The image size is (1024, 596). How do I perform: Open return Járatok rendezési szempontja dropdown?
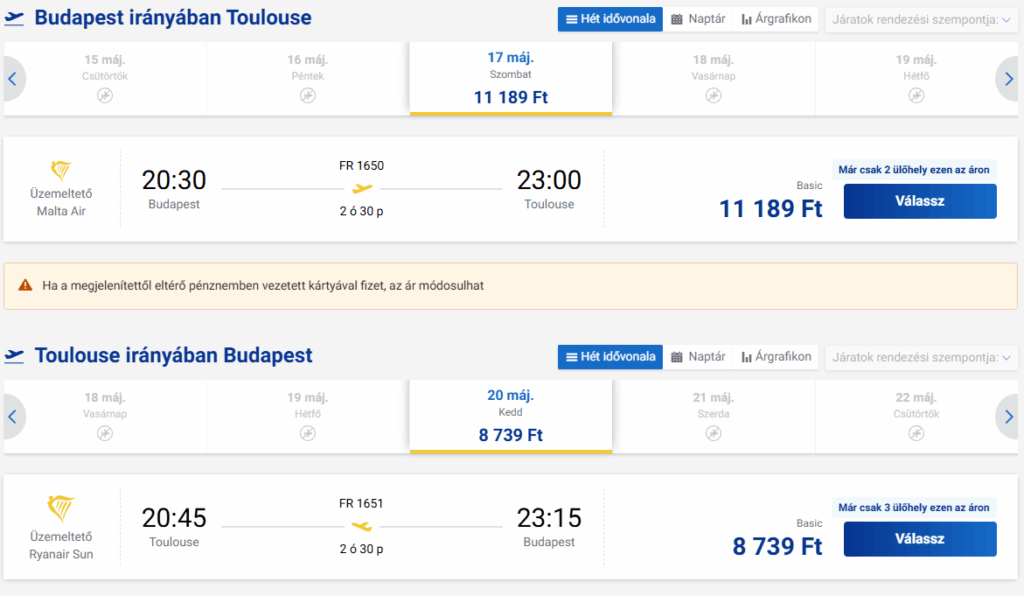(920, 357)
